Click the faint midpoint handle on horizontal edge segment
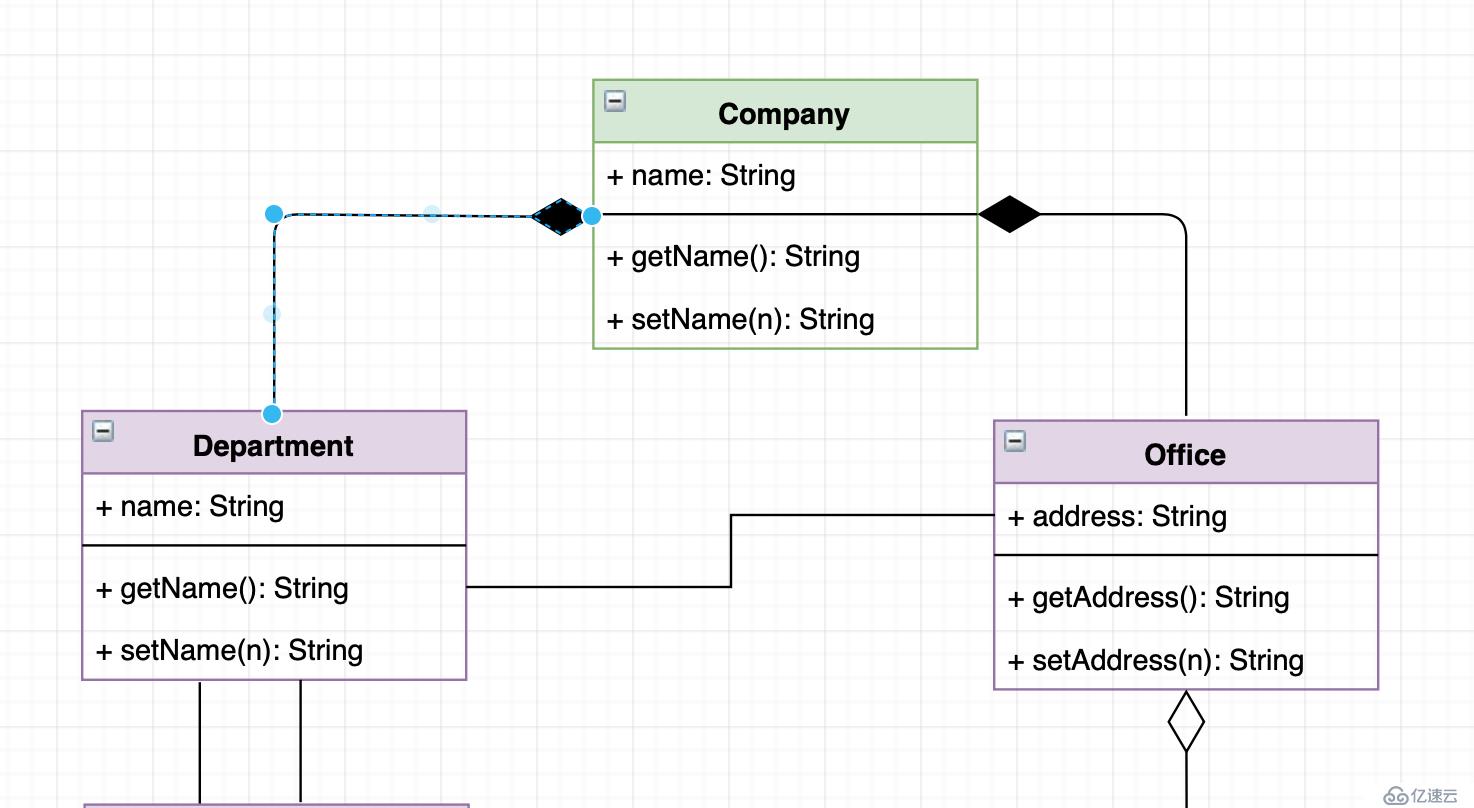Viewport: 1474px width, 808px height. click(x=432, y=213)
